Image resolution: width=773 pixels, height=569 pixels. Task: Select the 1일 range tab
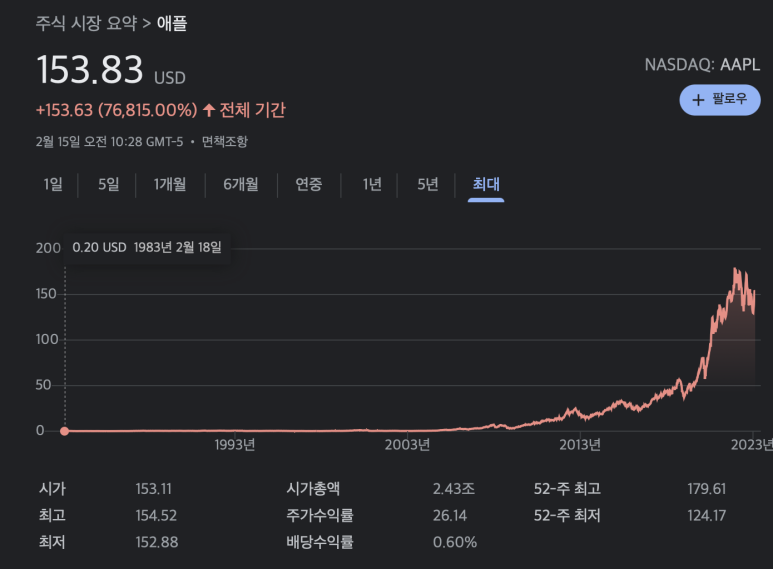(53, 184)
